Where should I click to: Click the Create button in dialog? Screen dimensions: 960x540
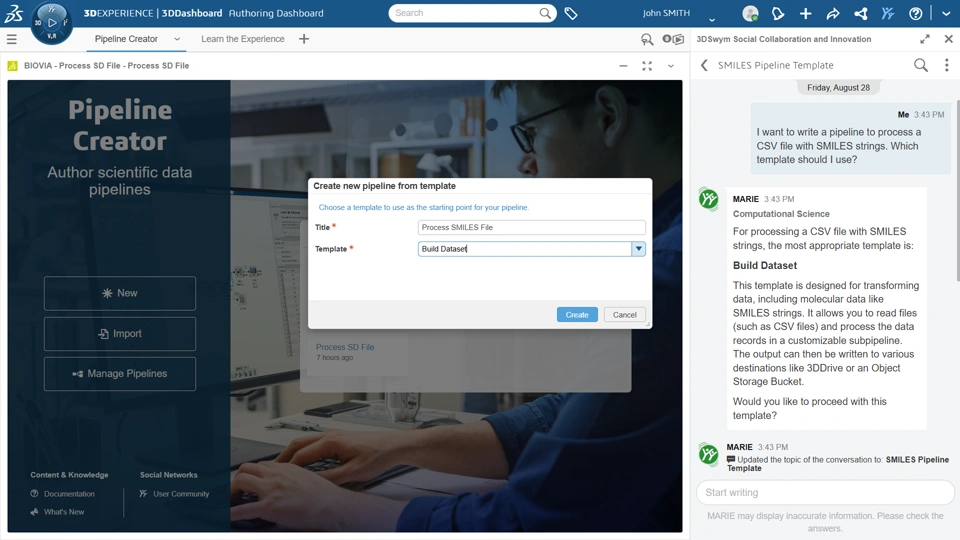[x=577, y=315]
